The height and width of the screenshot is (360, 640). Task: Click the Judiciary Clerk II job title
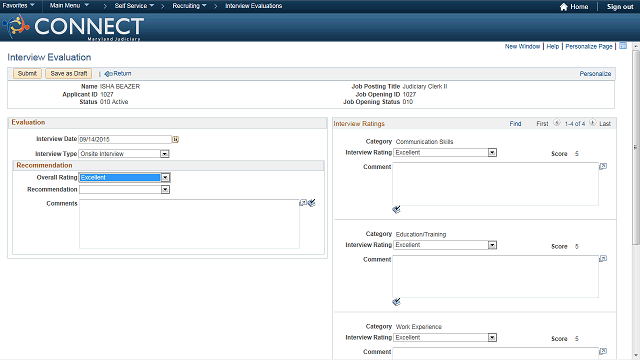pos(425,87)
